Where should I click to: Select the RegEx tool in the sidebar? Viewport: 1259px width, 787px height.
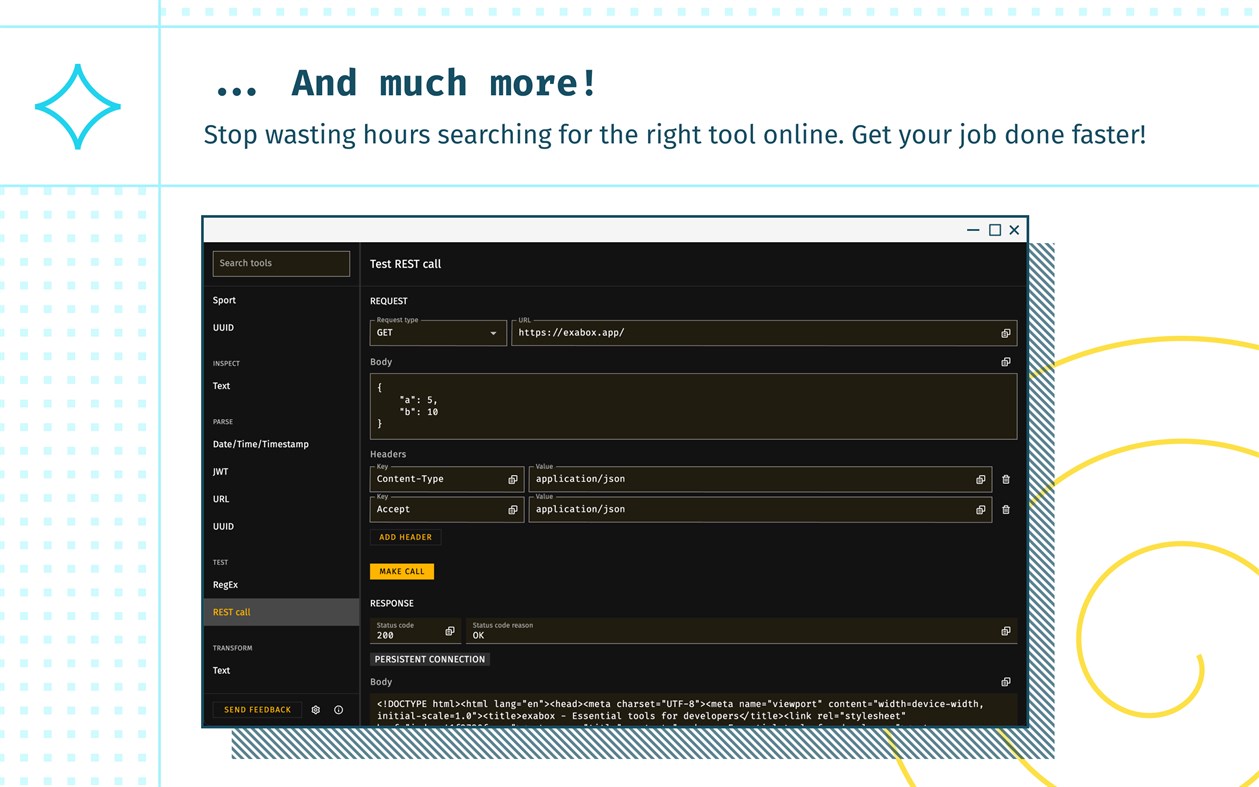click(x=224, y=584)
